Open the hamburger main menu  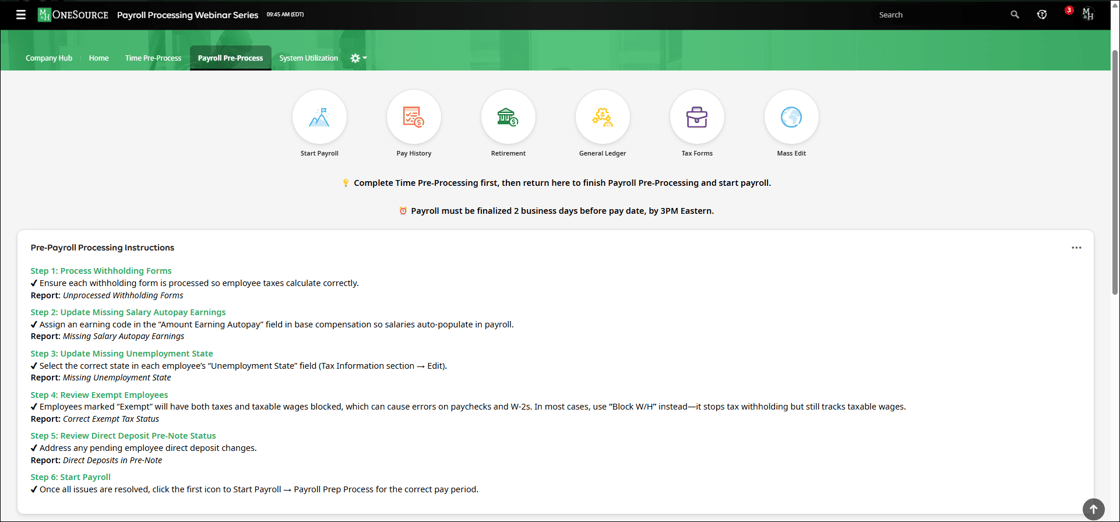pos(20,15)
